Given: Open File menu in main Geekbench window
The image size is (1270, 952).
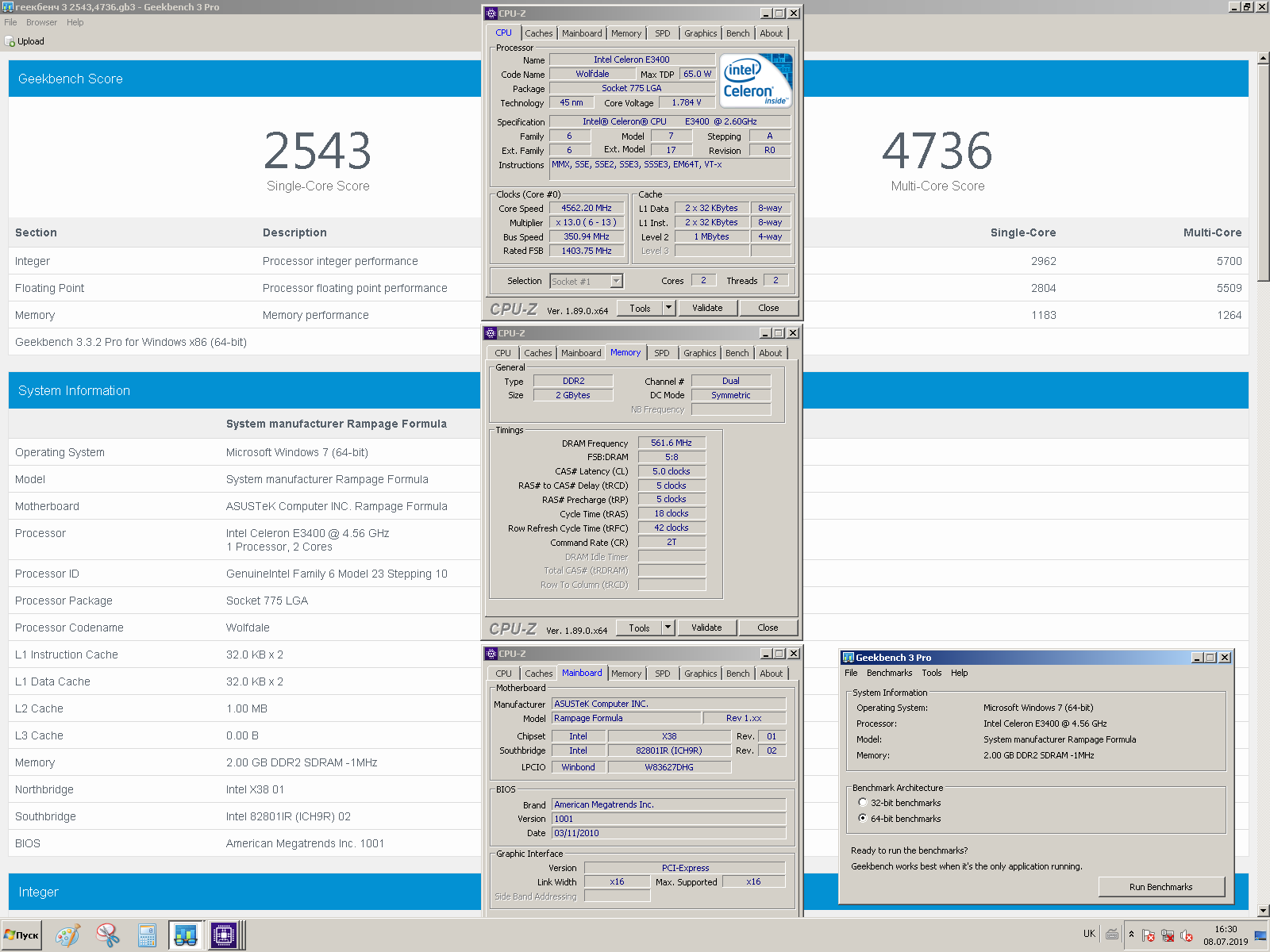Looking at the screenshot, I should (10, 22).
